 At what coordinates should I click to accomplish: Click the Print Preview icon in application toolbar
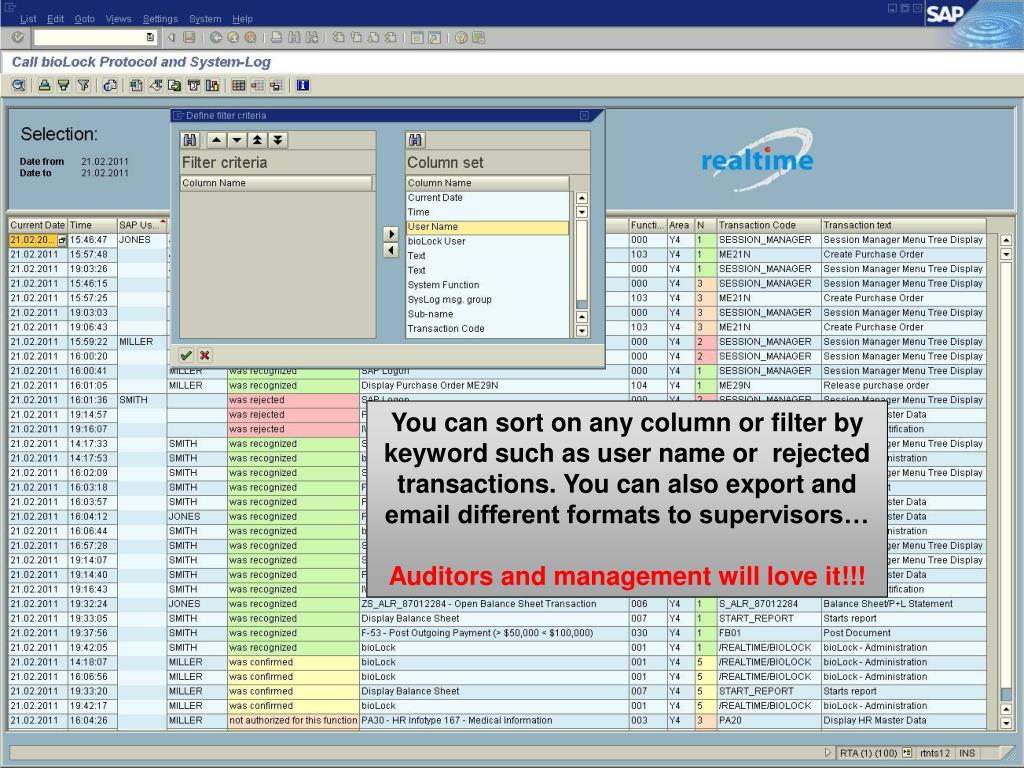click(110, 86)
